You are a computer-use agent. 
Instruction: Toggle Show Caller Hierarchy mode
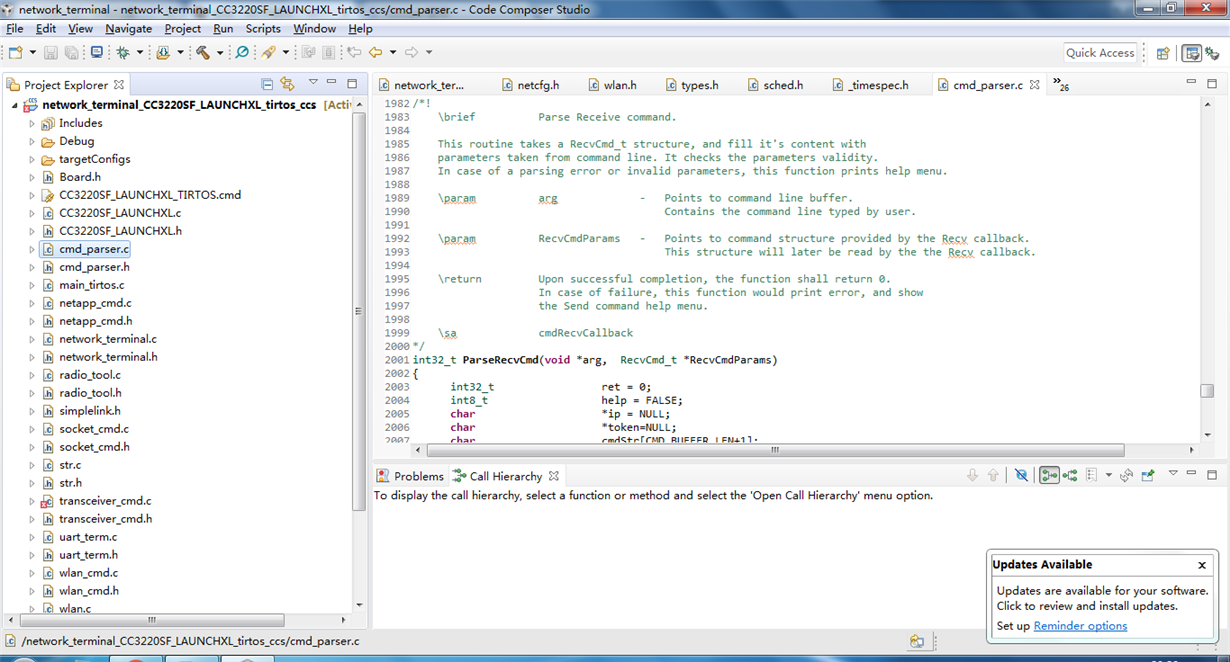1049,475
